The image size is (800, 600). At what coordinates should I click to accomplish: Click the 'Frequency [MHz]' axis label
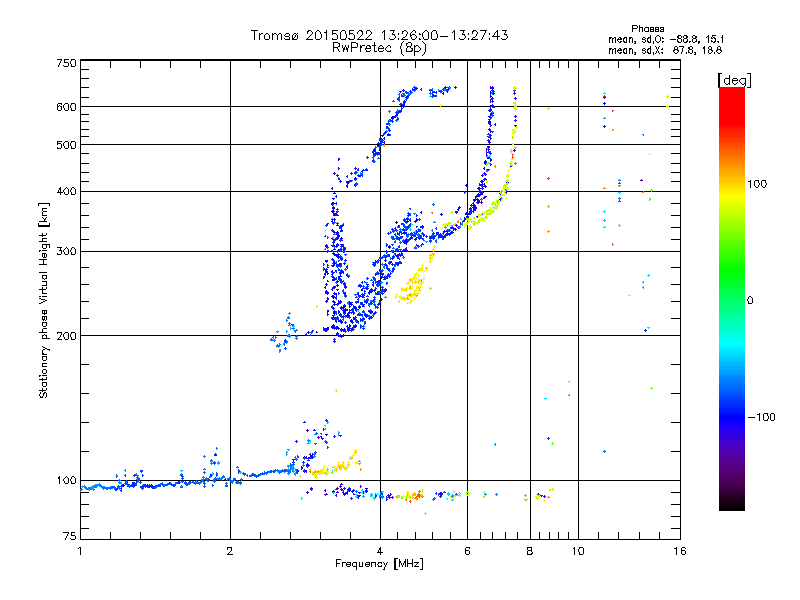379,564
